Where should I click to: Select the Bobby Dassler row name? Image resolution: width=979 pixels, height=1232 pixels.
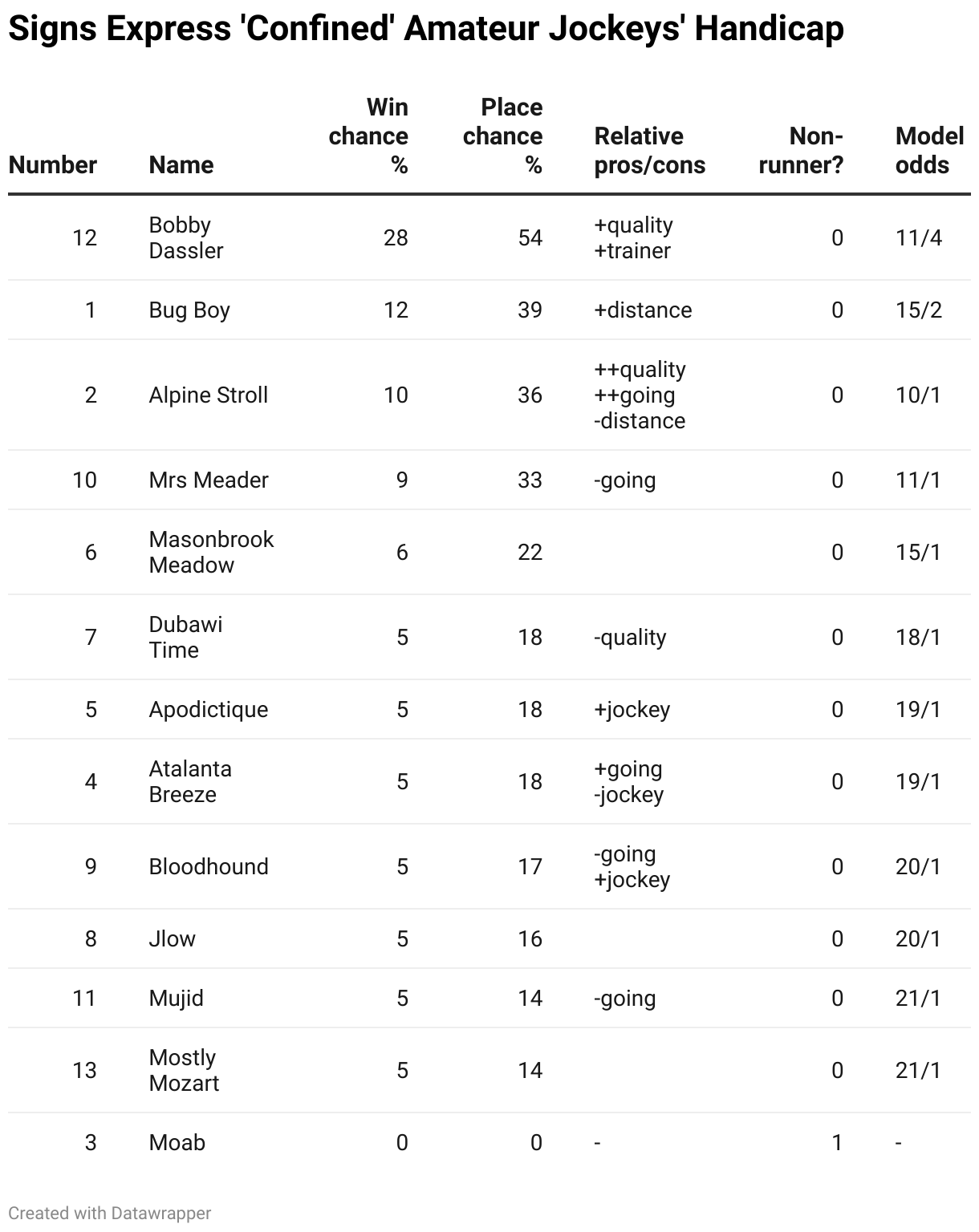[186, 237]
